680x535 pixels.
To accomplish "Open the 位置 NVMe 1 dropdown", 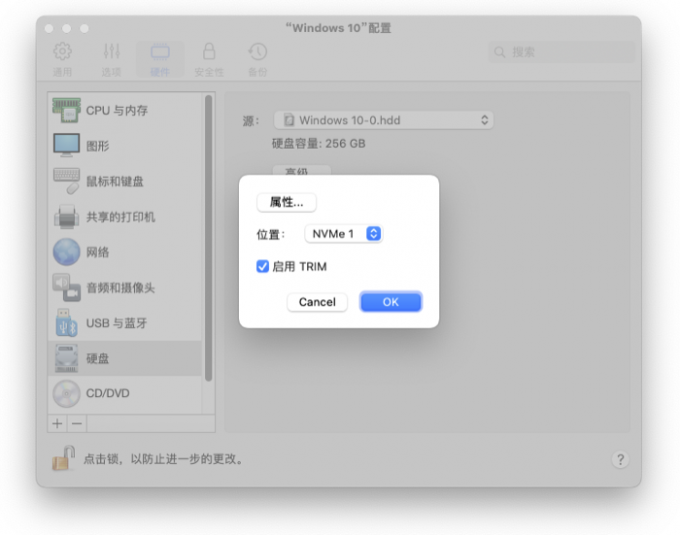I will [343, 234].
